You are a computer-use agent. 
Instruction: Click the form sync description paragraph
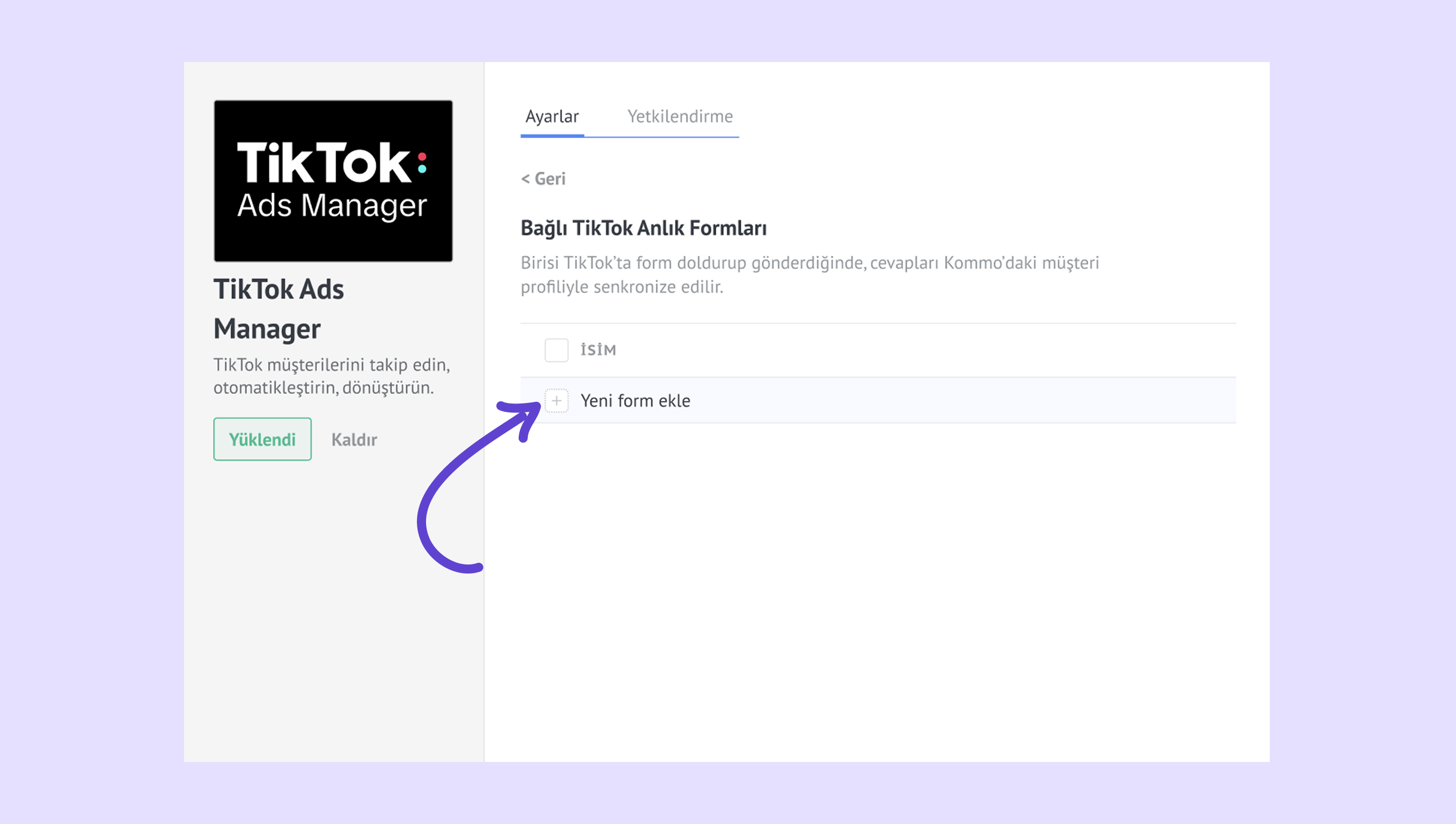click(x=809, y=274)
